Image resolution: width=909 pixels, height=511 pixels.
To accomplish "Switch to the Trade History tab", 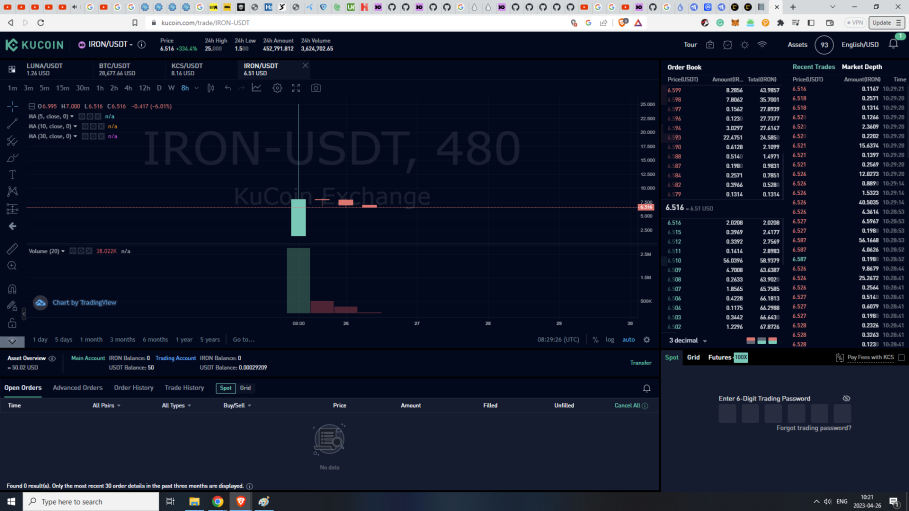I will pyautogui.click(x=184, y=388).
